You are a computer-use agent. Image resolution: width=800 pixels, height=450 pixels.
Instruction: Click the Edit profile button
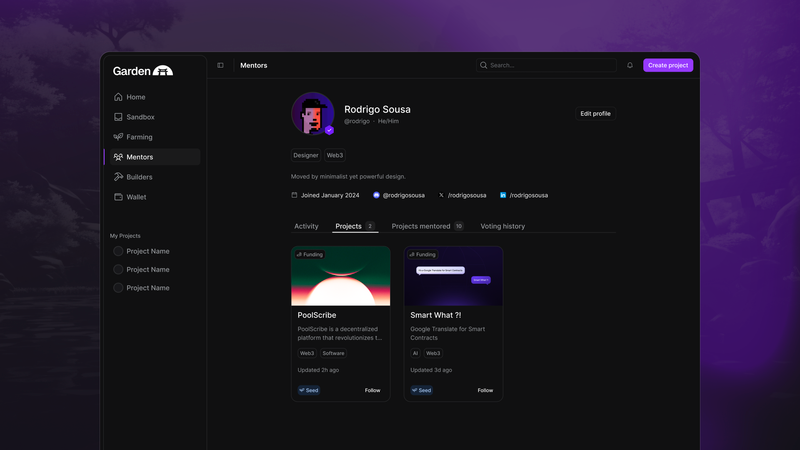pyautogui.click(x=595, y=114)
